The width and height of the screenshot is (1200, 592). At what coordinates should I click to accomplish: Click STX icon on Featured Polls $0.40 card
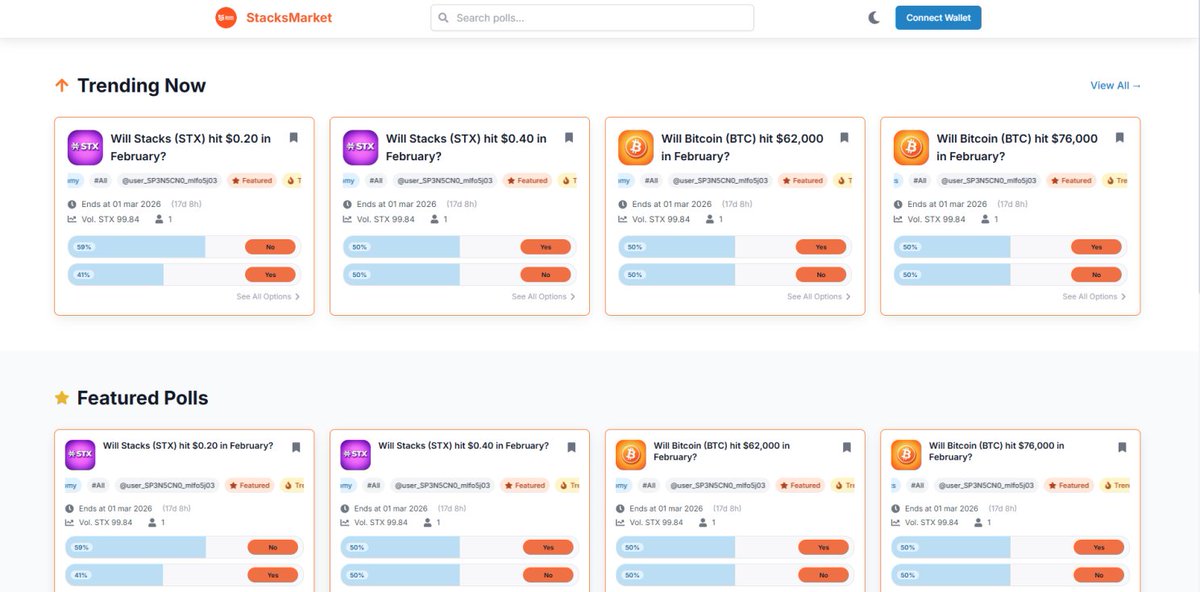pos(355,455)
